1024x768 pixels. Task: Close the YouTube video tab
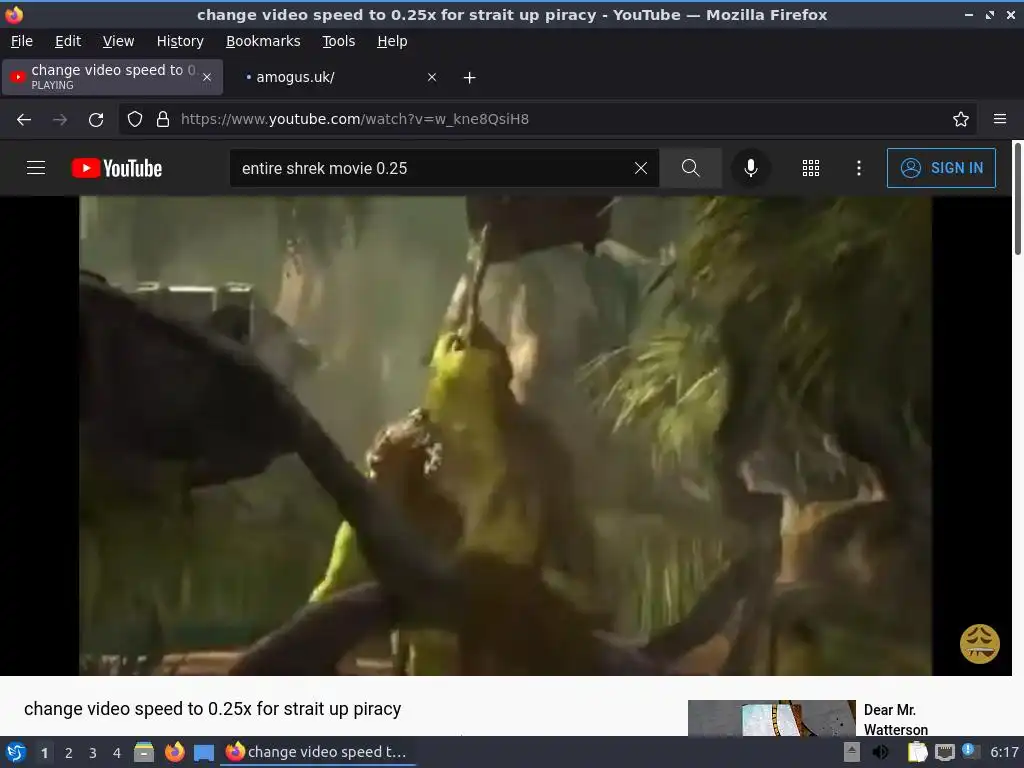[x=207, y=77]
